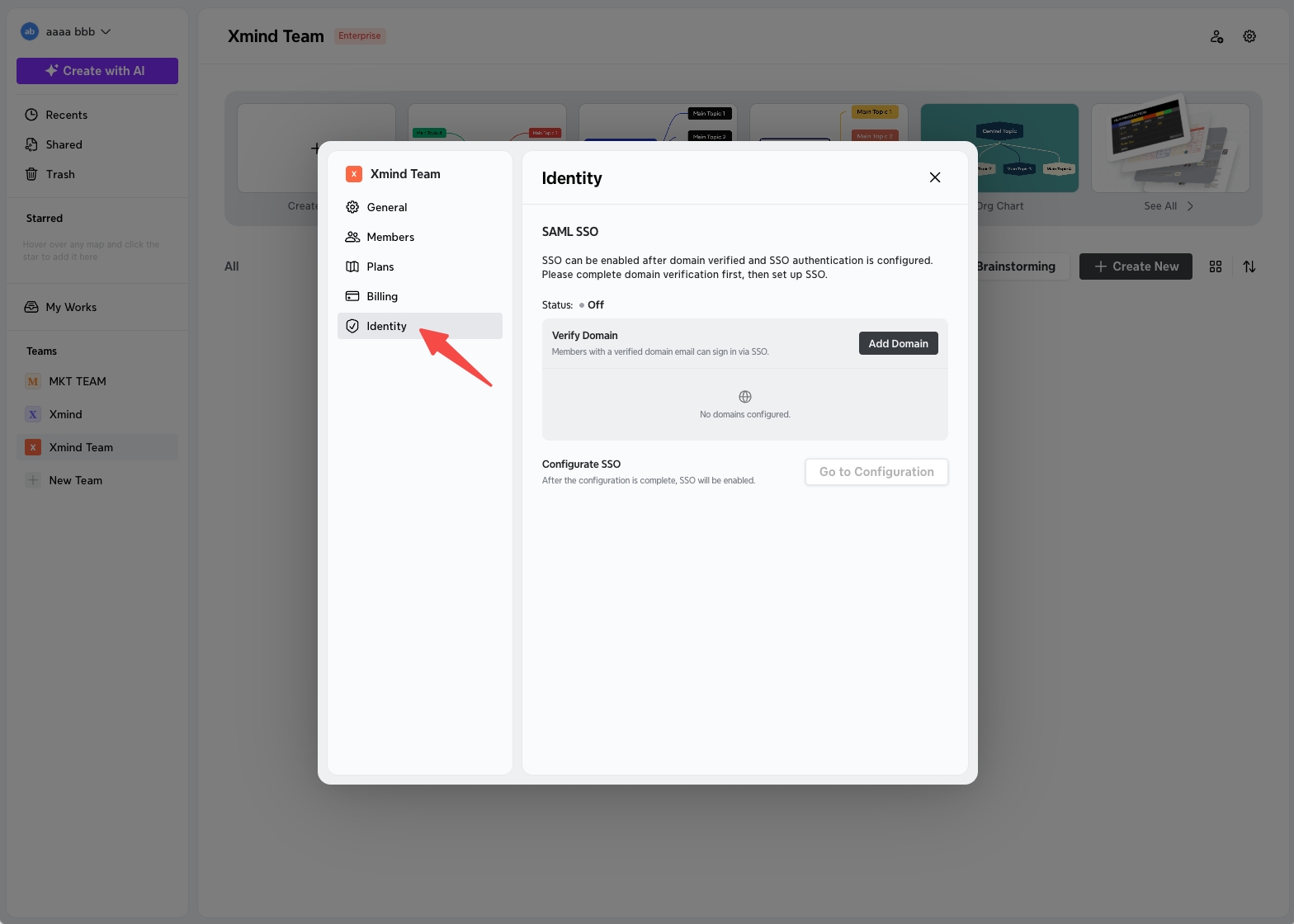Click the globe icon in domains area
The image size is (1294, 924).
745,397
